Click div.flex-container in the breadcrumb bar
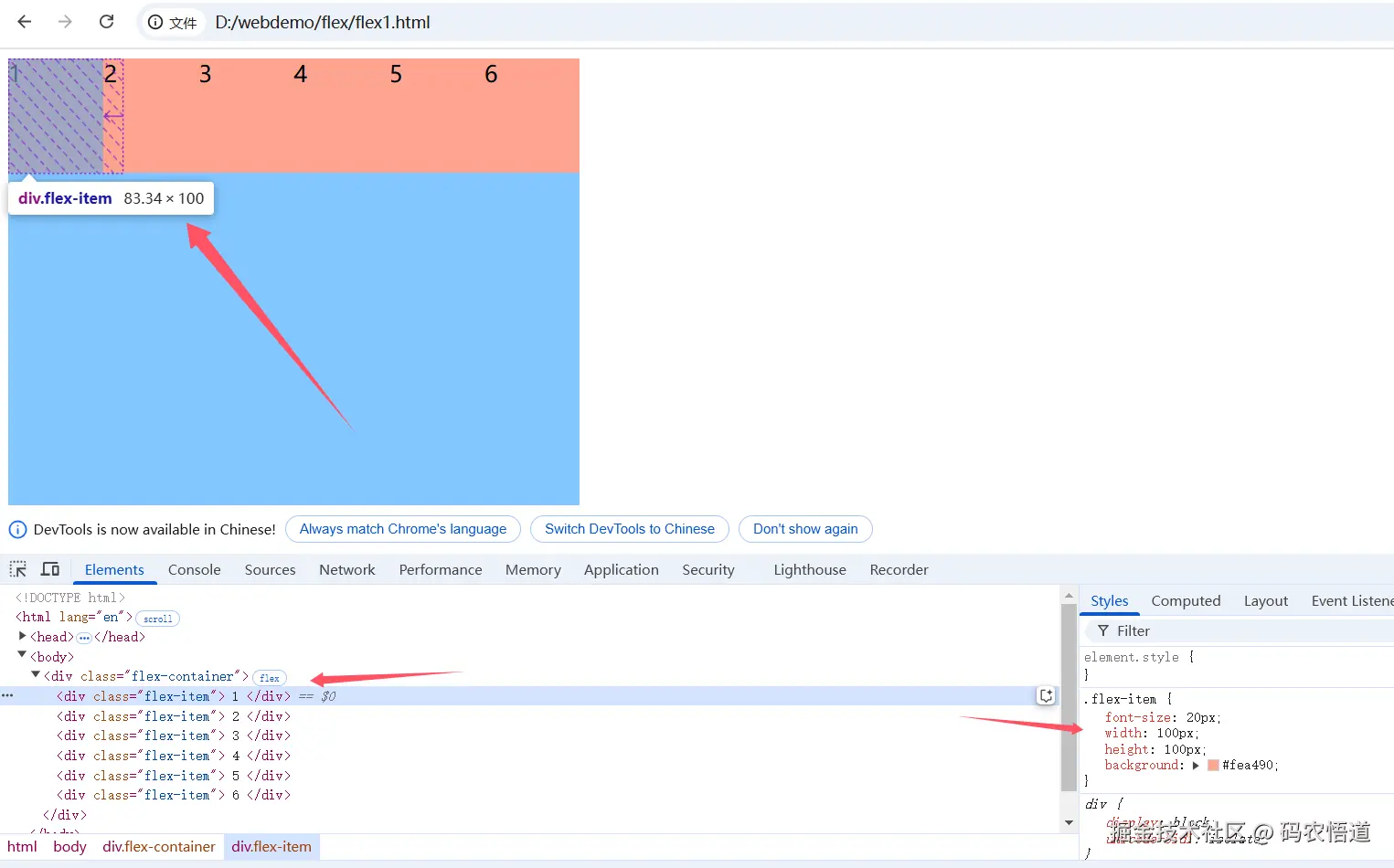This screenshot has height=868, width=1394. coord(159,846)
